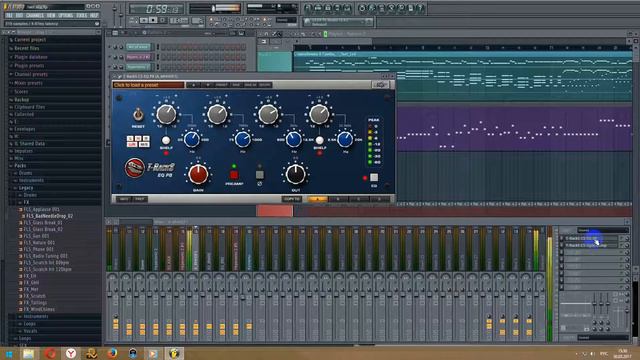
Task: Open FL Studio fruit icon in taskbar
Action: click(174, 353)
